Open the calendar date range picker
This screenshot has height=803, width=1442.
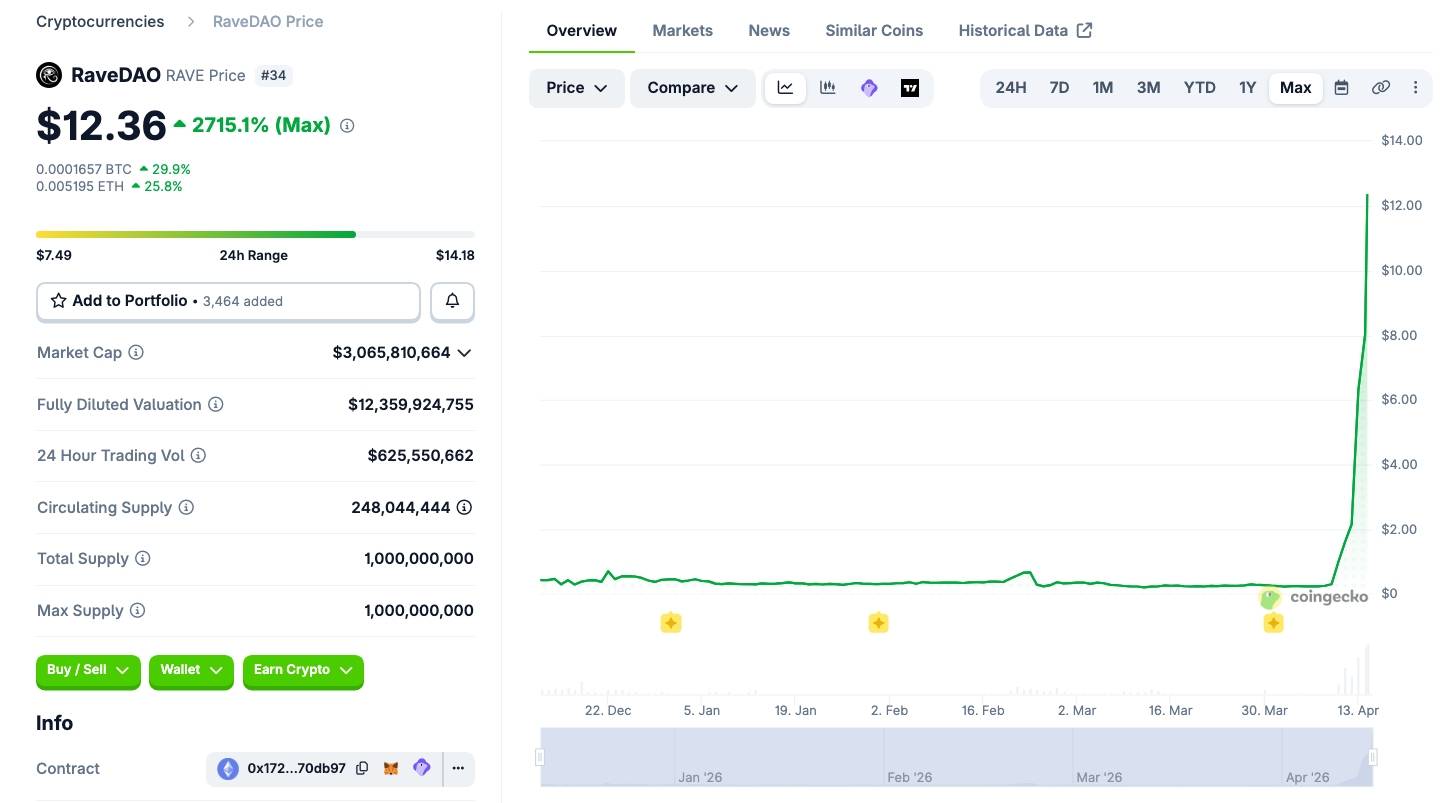pyautogui.click(x=1341, y=88)
